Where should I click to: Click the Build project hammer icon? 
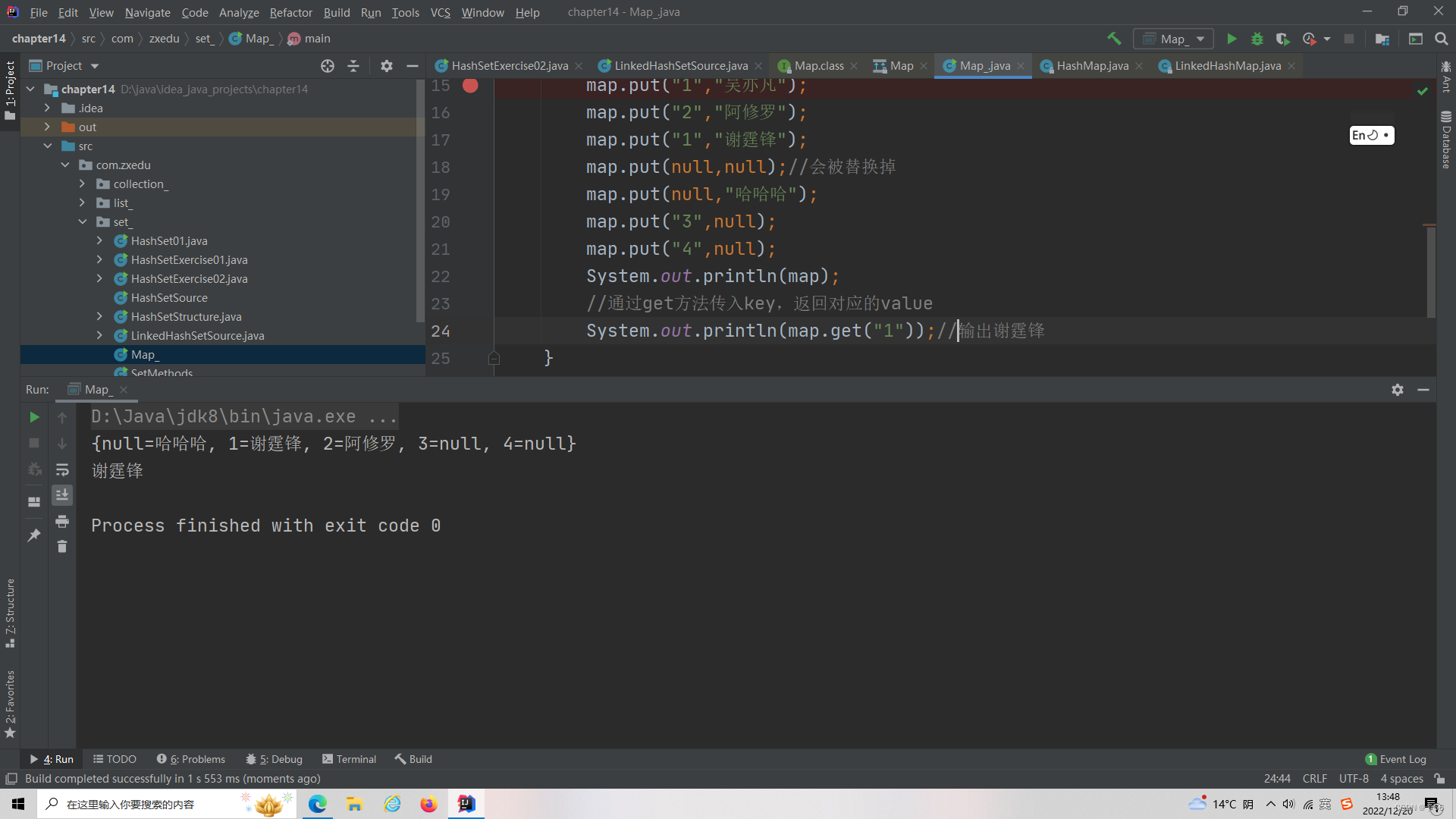pos(1114,39)
